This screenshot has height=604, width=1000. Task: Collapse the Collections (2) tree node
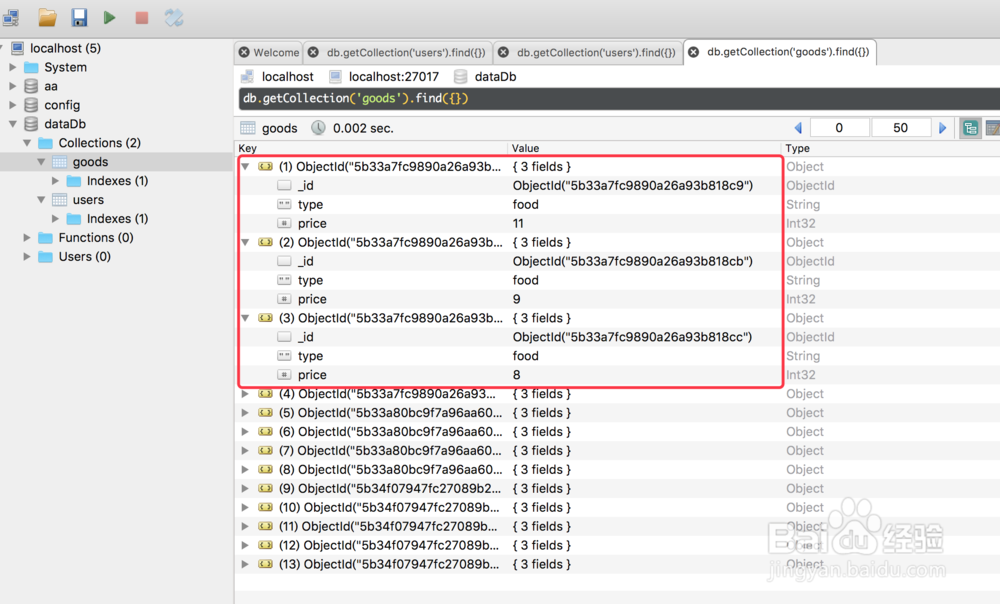pos(27,142)
